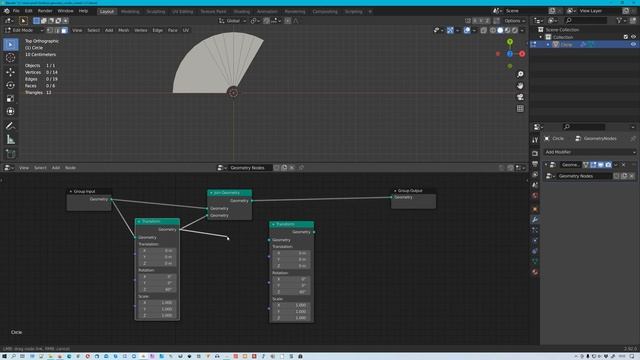Hide the Circle object with its eye icon
The height and width of the screenshot is (360, 640).
pos(633,44)
